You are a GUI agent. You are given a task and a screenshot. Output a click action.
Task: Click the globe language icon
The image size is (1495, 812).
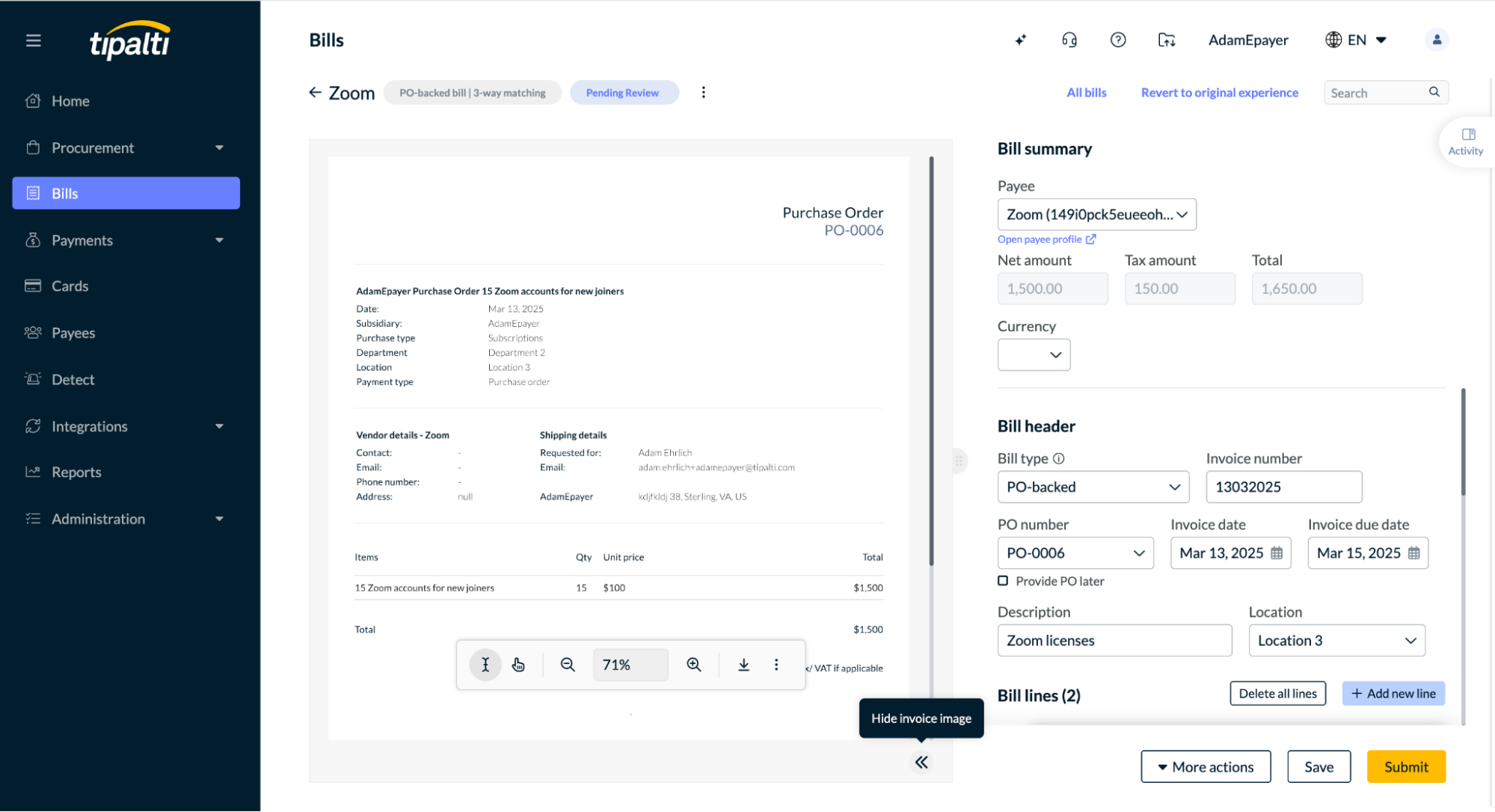point(1333,40)
